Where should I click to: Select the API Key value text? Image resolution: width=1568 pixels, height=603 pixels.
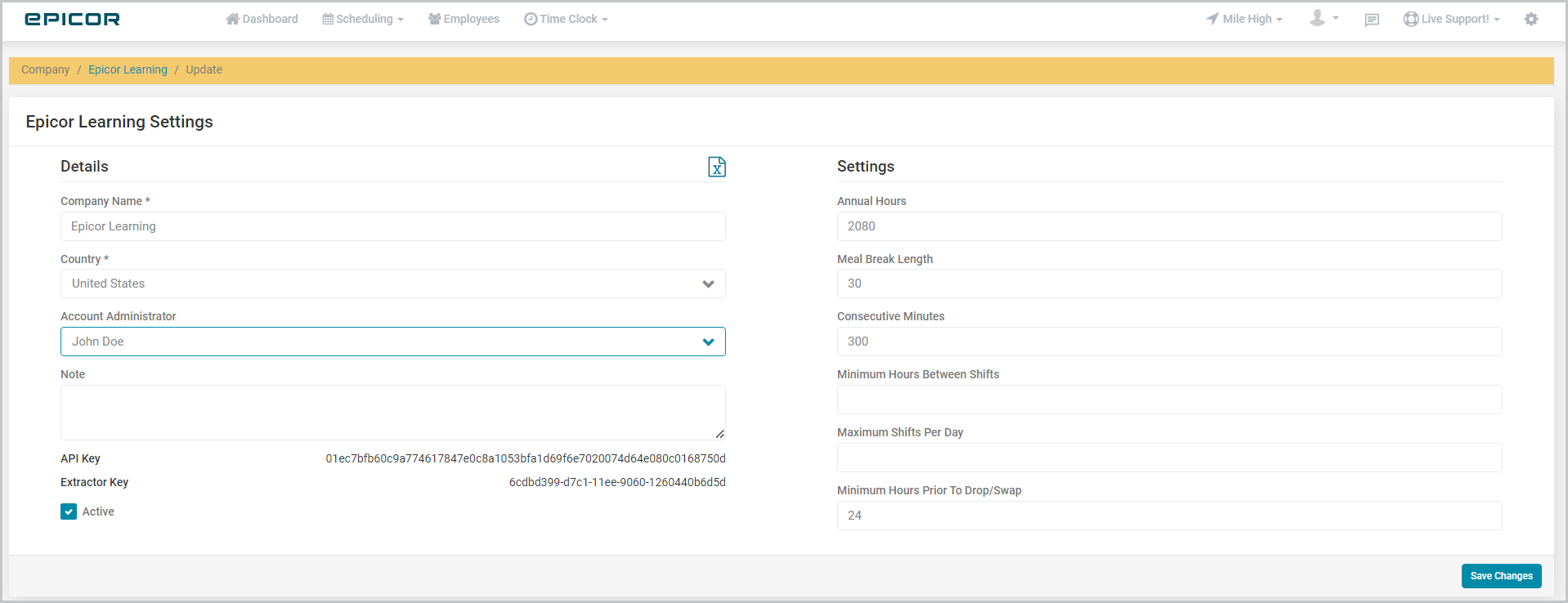coord(526,458)
